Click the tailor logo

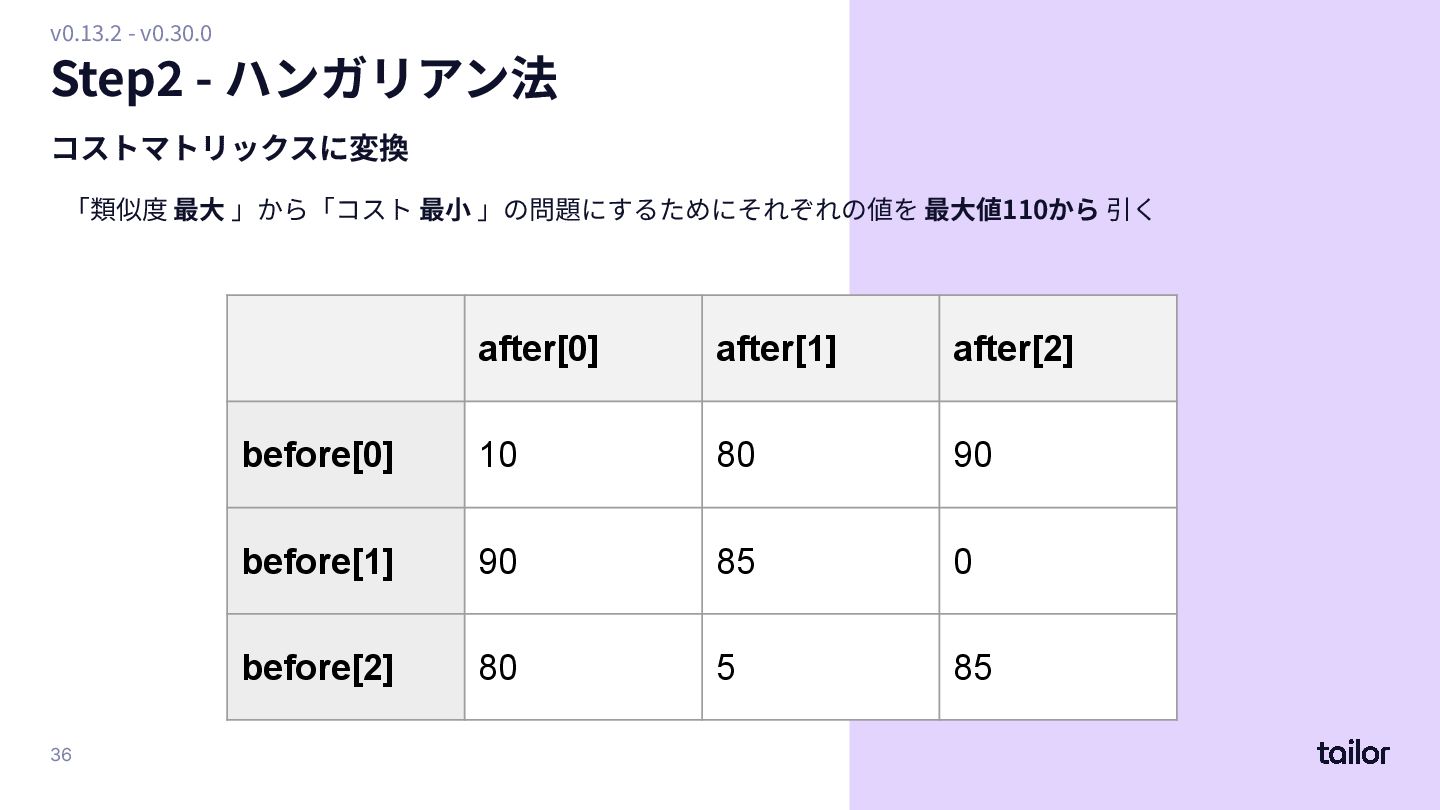pos(1353,752)
